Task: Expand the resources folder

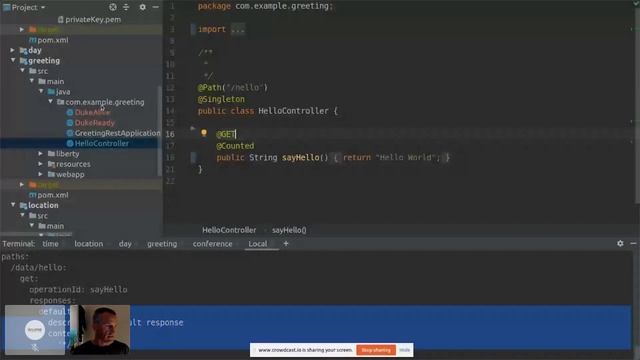Action: tap(40, 164)
